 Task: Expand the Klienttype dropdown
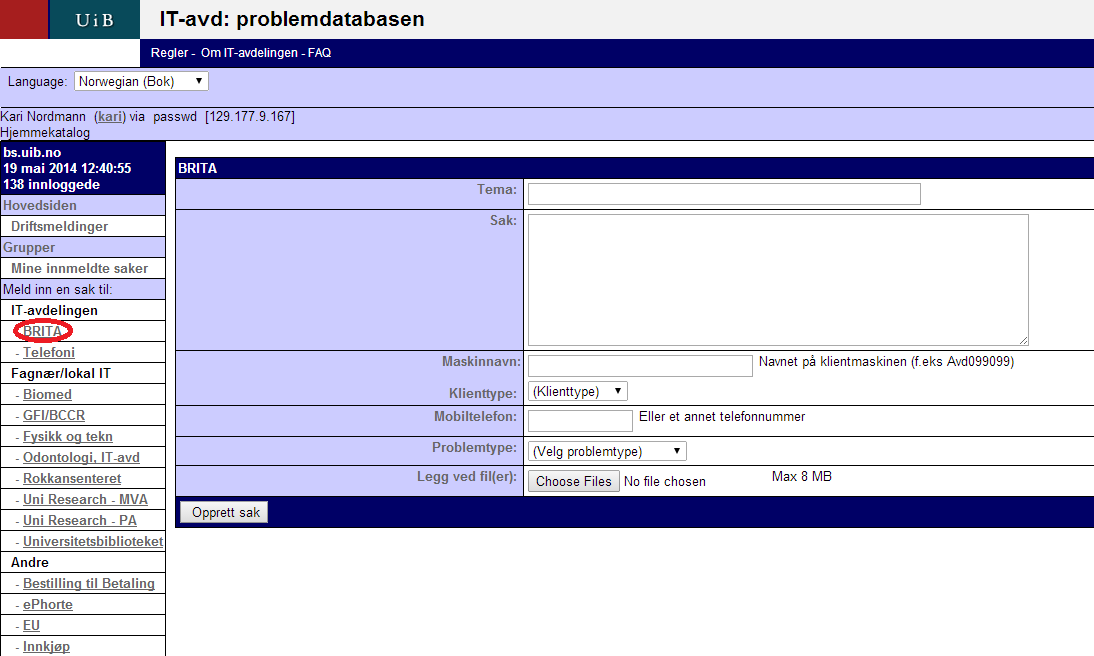click(x=577, y=391)
